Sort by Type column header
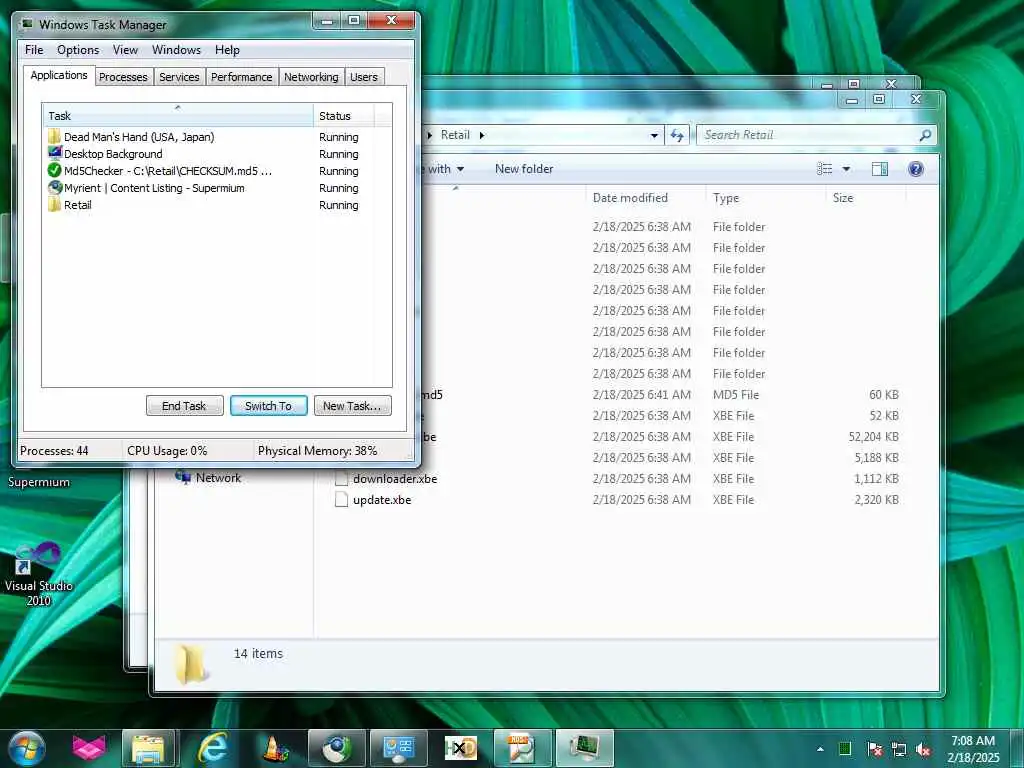This screenshot has height=768, width=1024. [767, 198]
